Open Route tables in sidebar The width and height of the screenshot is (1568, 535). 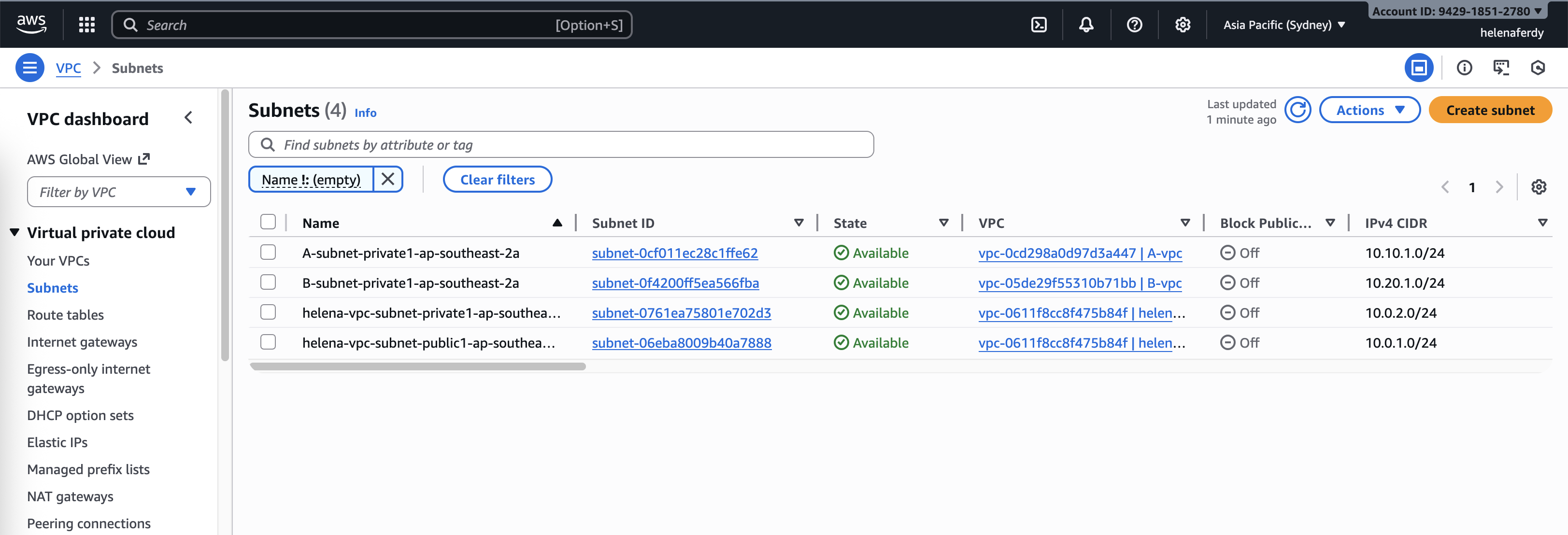pos(65,315)
